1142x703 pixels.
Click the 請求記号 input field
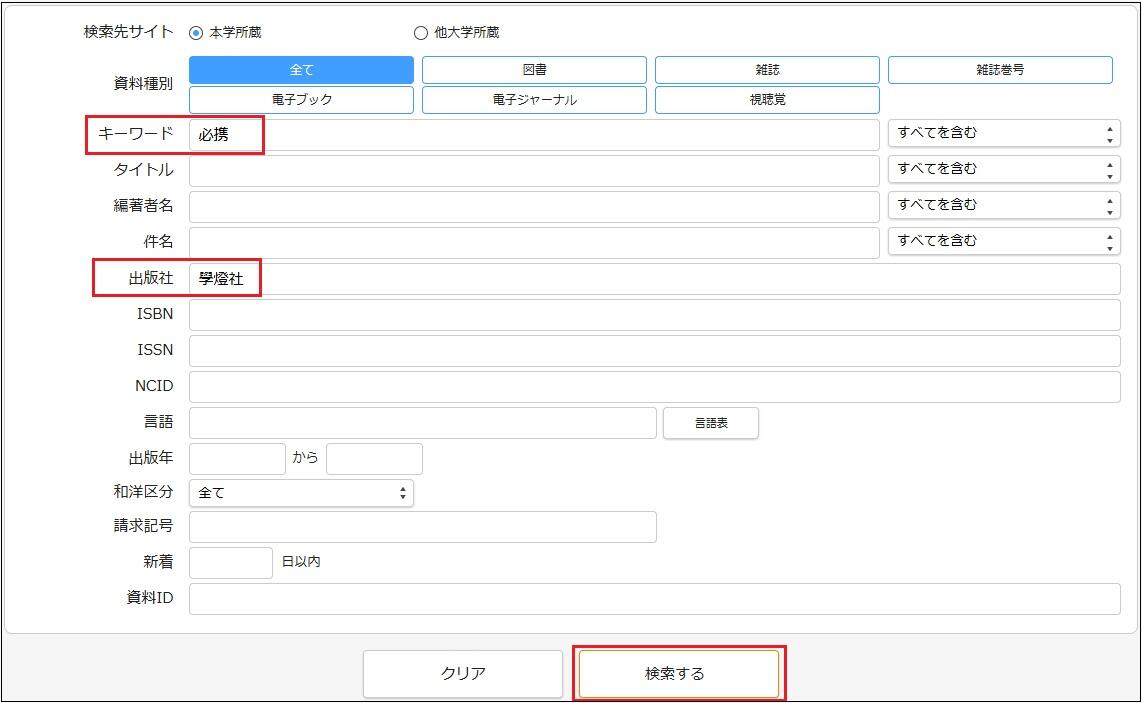pyautogui.click(x=422, y=527)
